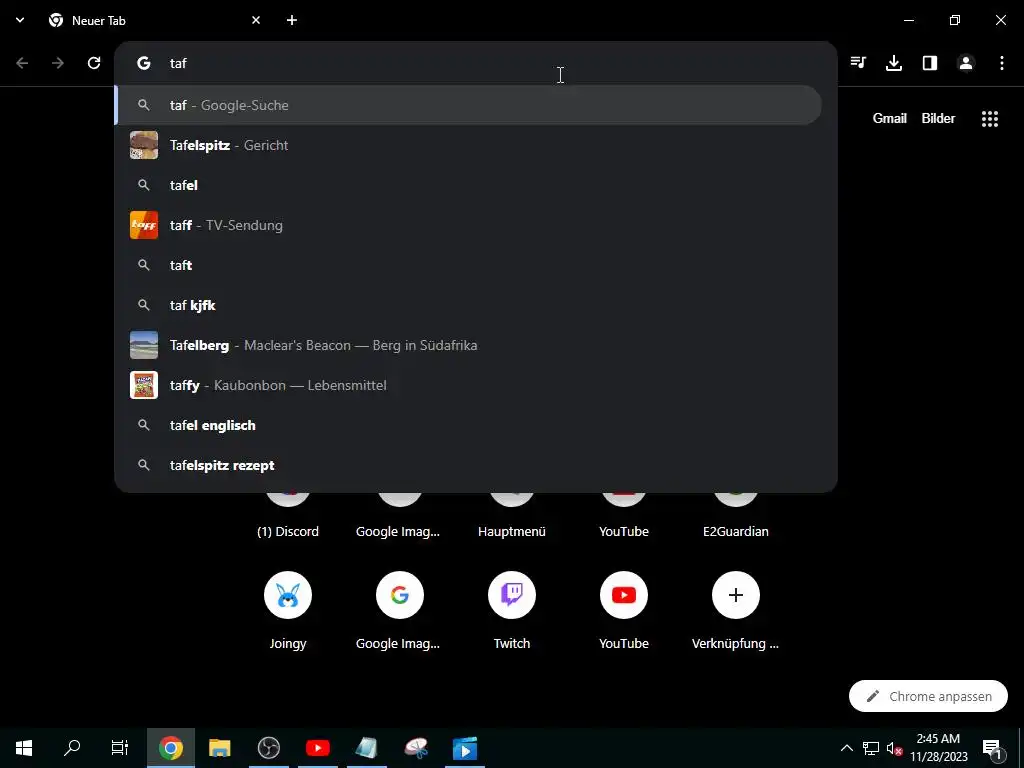This screenshot has width=1024, height=768.
Task: Toggle the side panel icon
Action: click(930, 63)
